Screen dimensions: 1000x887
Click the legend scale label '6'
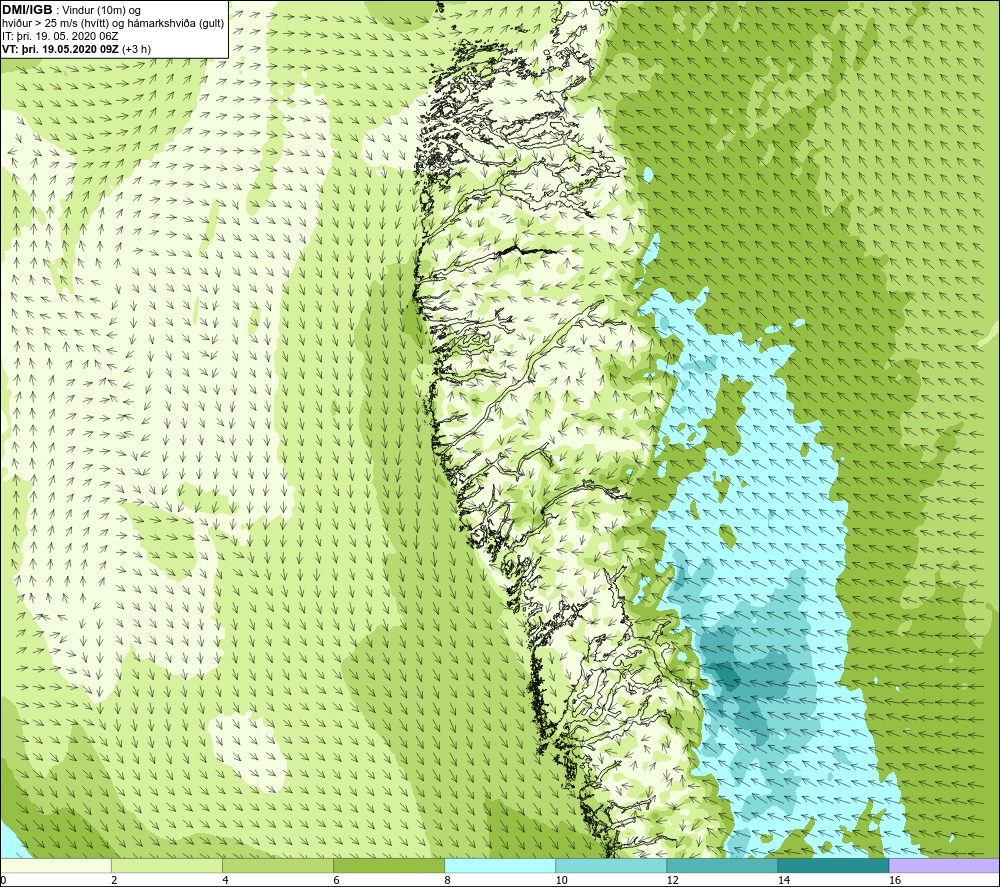point(336,881)
